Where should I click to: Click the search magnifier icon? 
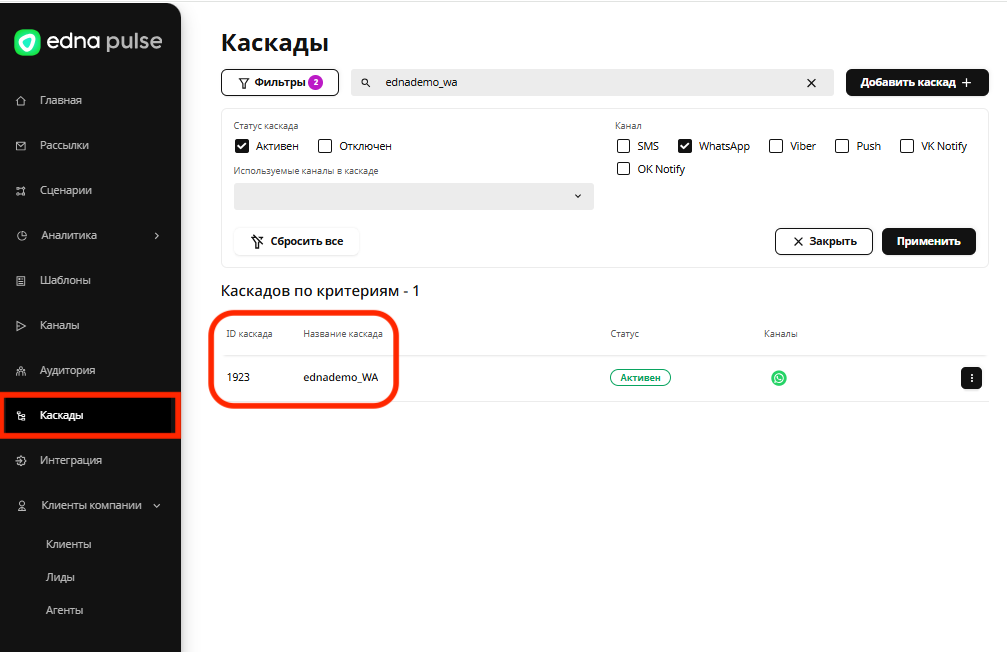click(365, 83)
